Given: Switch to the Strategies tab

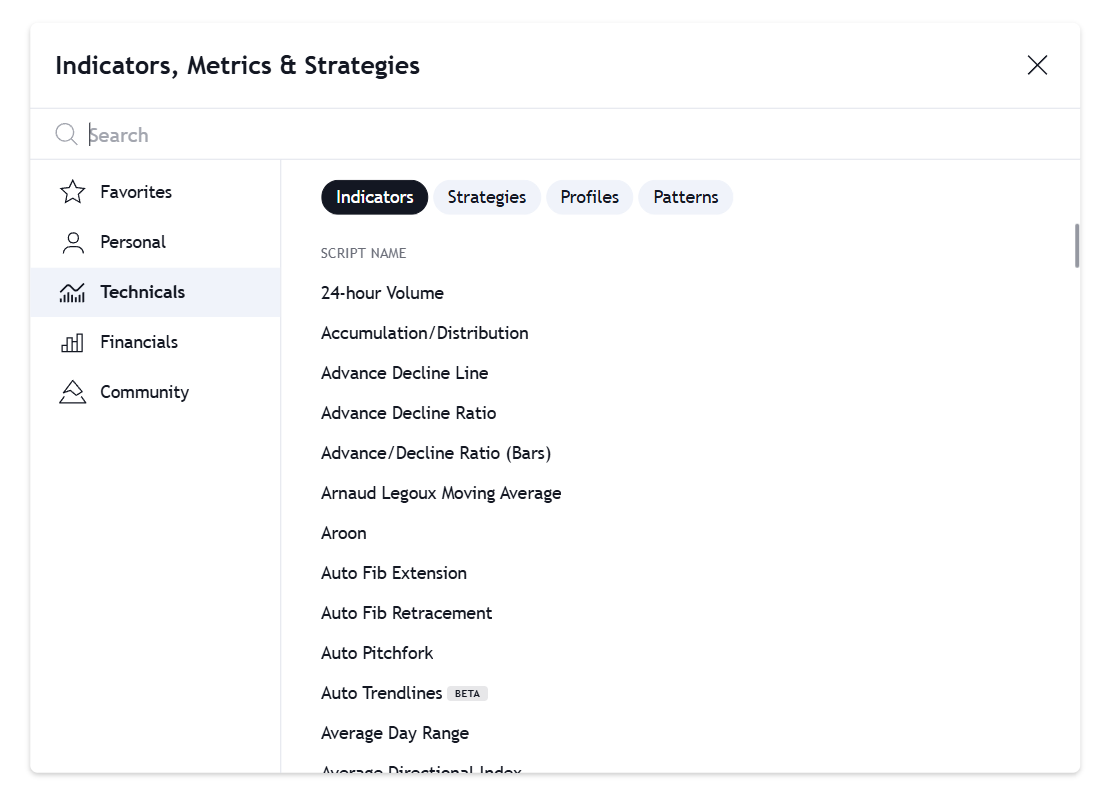Looking at the screenshot, I should [487, 197].
